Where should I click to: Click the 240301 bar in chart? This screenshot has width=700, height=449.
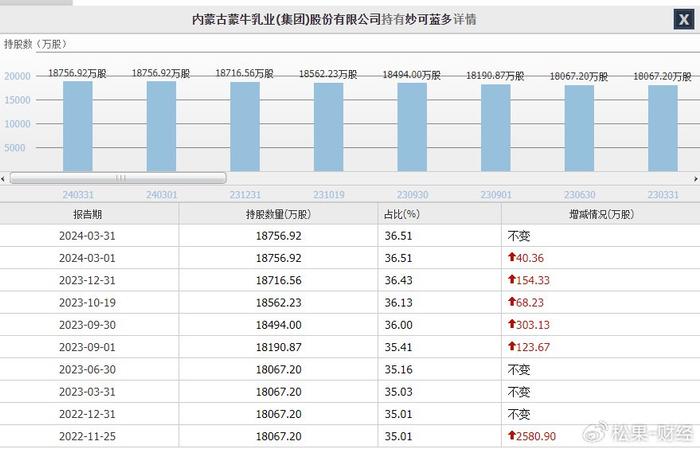(x=161, y=126)
